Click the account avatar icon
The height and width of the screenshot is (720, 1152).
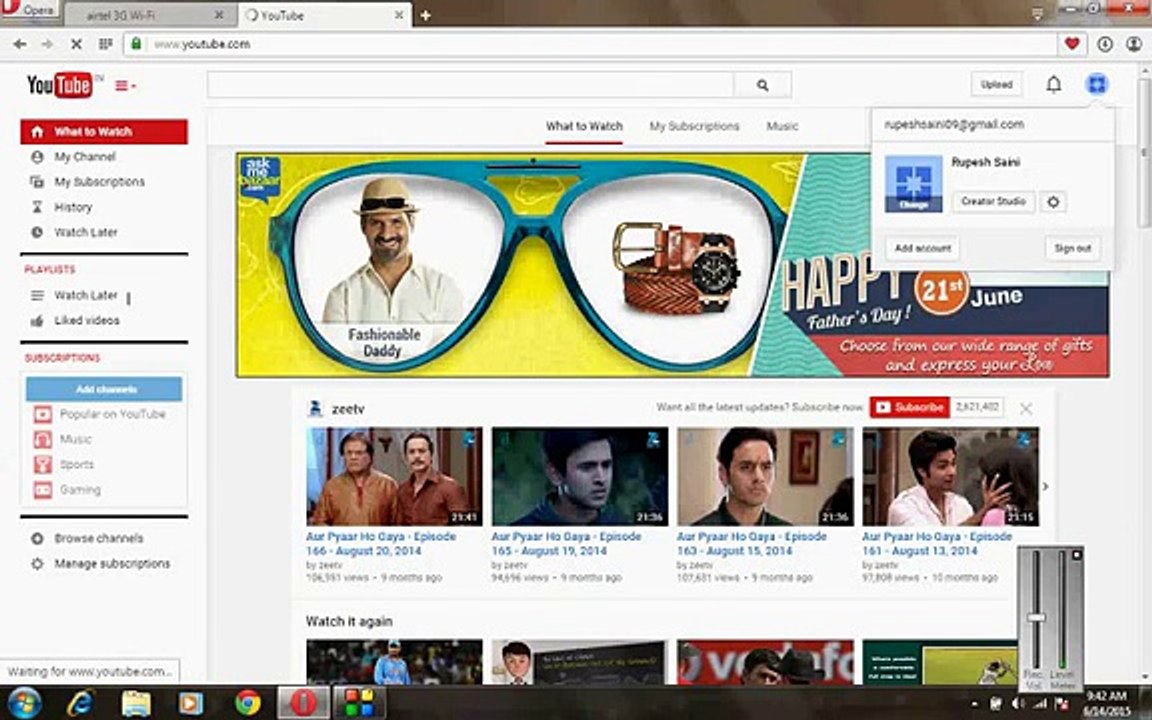click(x=1096, y=84)
